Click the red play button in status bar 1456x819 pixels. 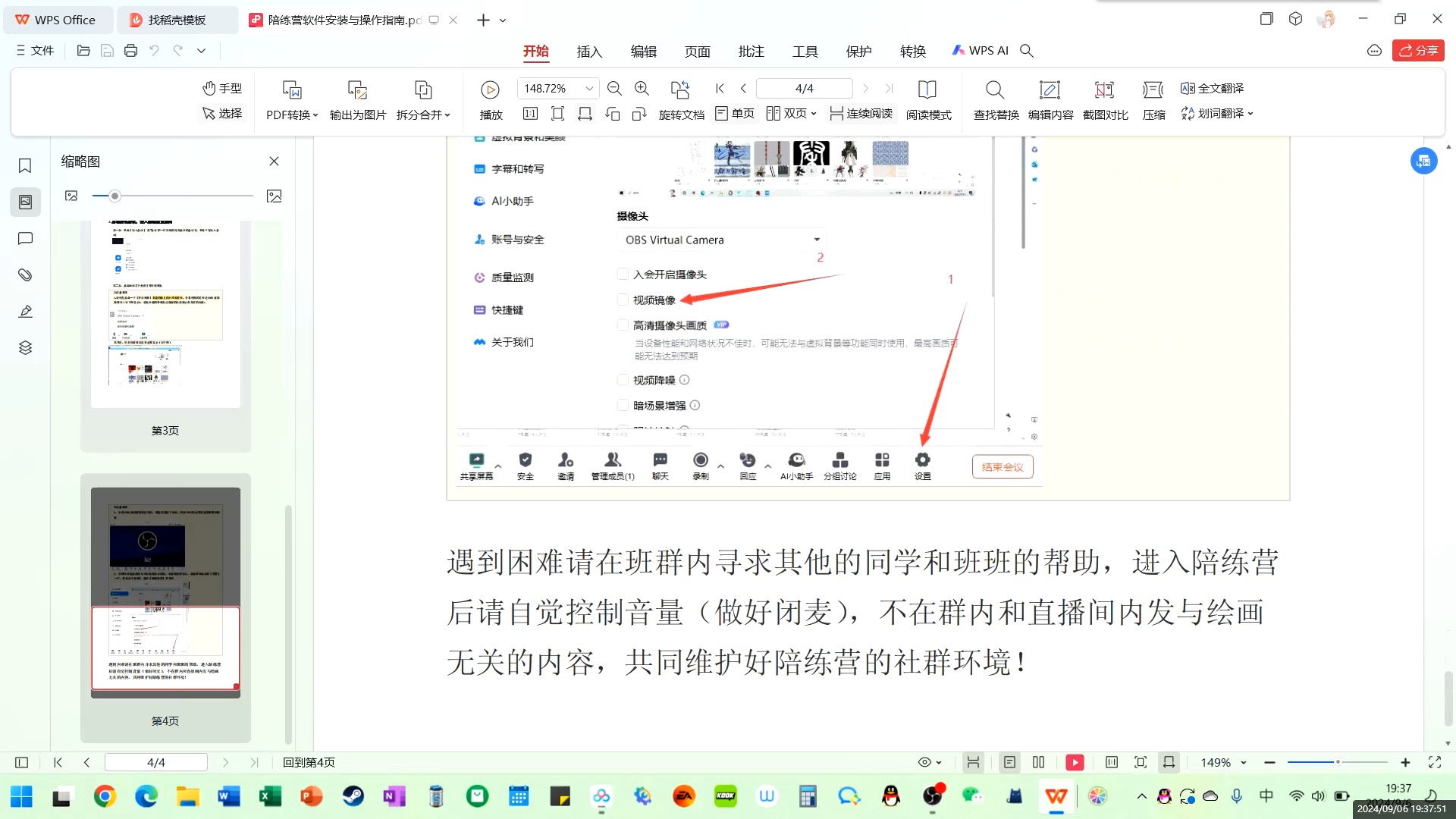[x=1075, y=763]
